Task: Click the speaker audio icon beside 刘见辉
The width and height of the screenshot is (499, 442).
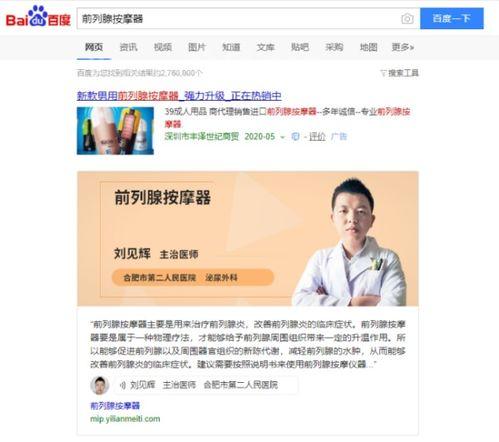Action: click(123, 385)
